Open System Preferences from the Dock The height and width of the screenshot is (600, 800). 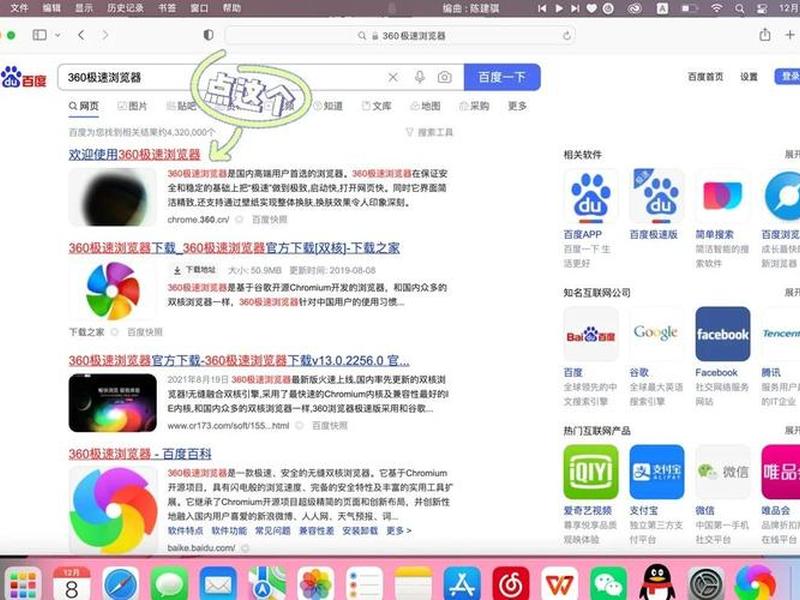707,583
